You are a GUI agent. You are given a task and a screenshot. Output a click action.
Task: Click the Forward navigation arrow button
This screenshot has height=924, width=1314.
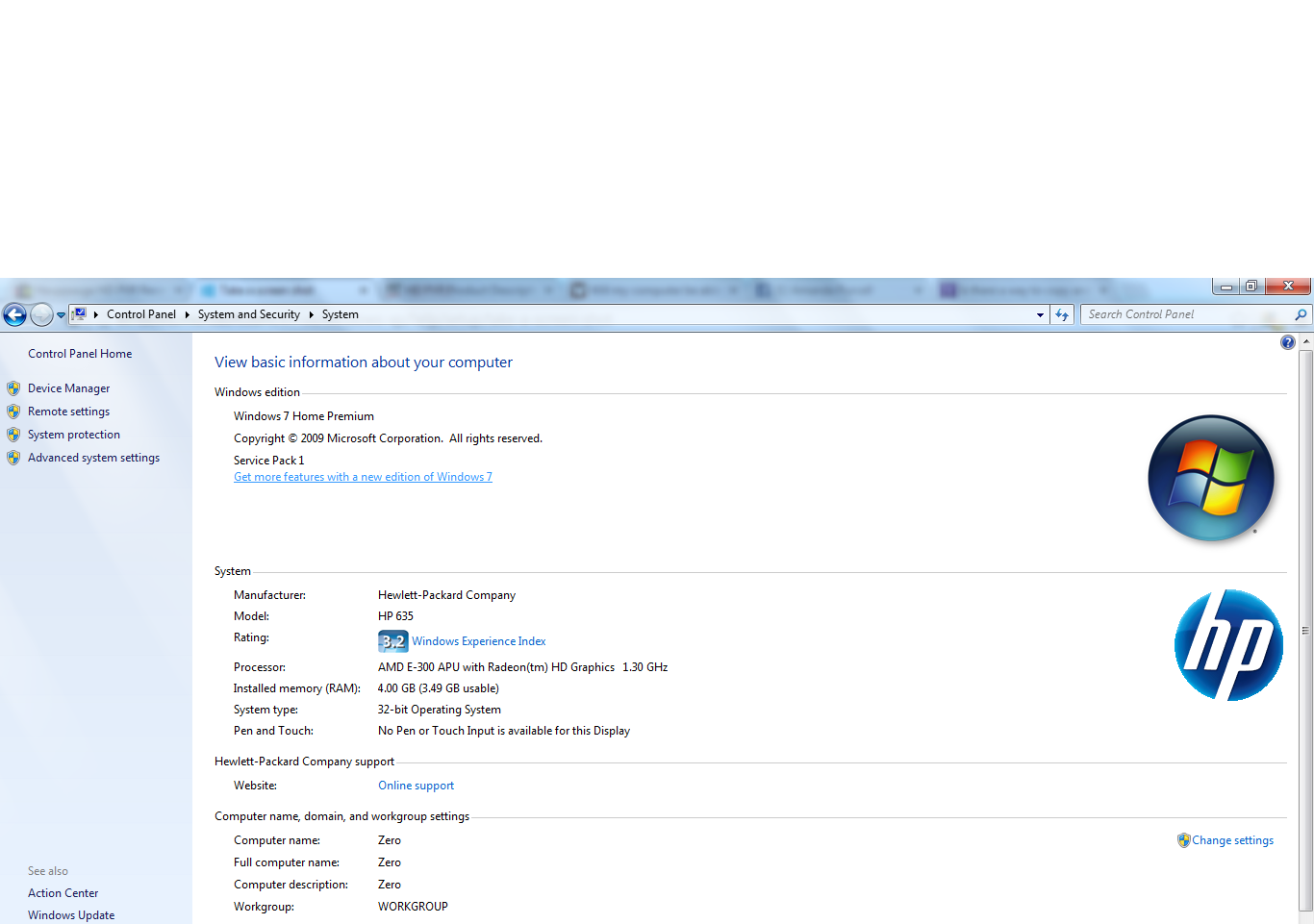tap(41, 314)
